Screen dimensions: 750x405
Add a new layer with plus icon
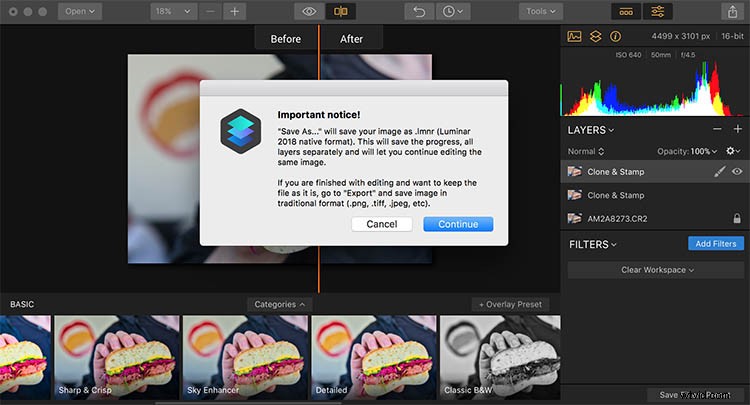tap(737, 129)
